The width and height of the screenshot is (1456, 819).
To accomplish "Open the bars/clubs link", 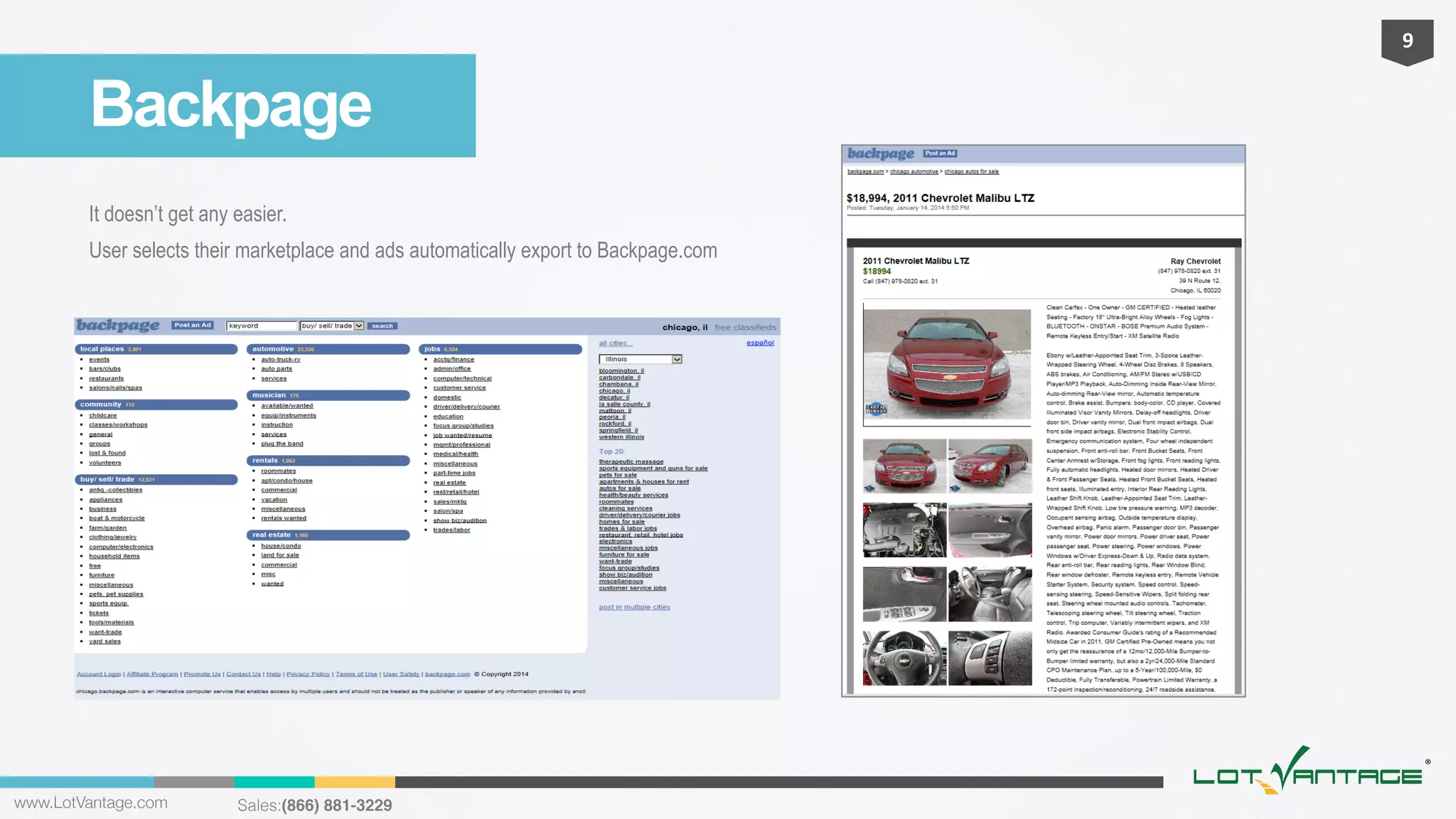I will pyautogui.click(x=105, y=369).
